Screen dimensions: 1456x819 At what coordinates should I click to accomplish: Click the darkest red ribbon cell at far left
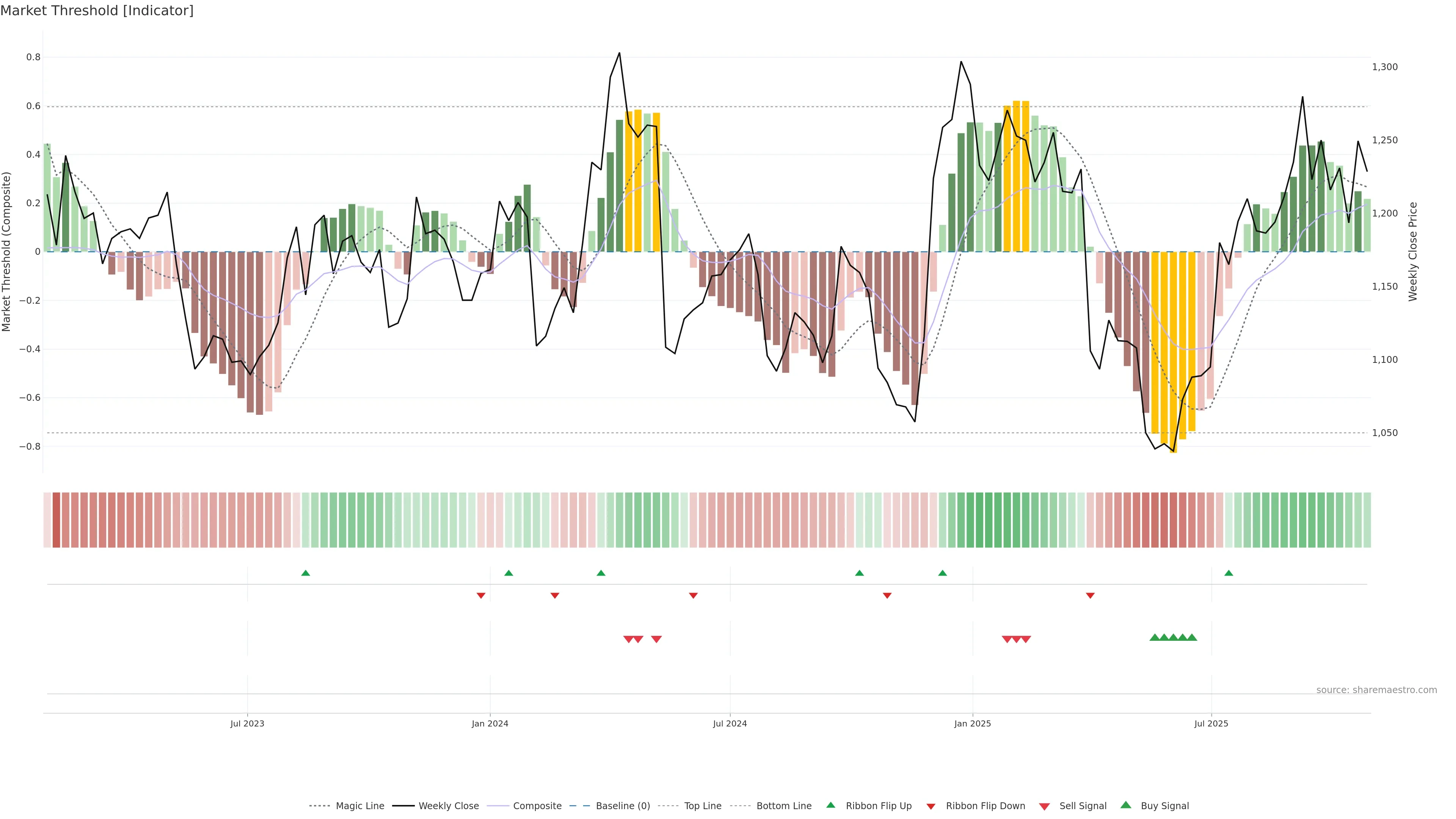(56, 520)
